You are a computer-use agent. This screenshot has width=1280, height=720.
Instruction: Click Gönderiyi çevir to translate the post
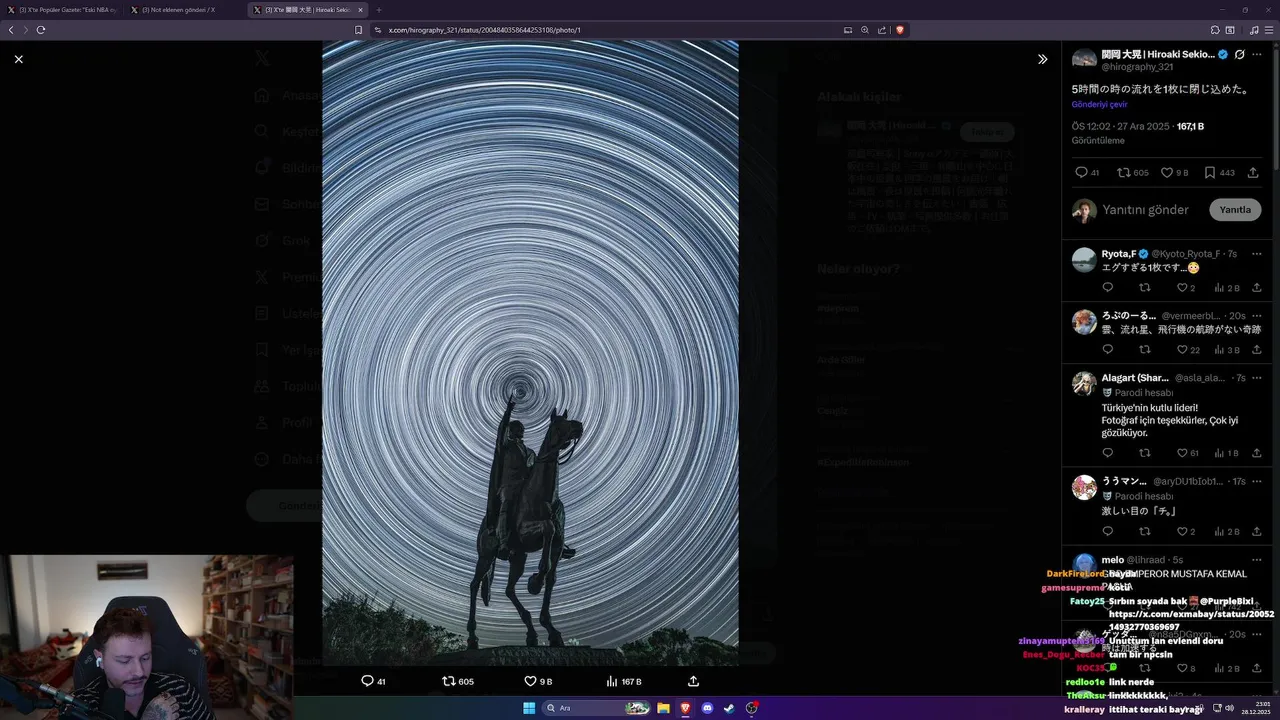(x=1099, y=104)
